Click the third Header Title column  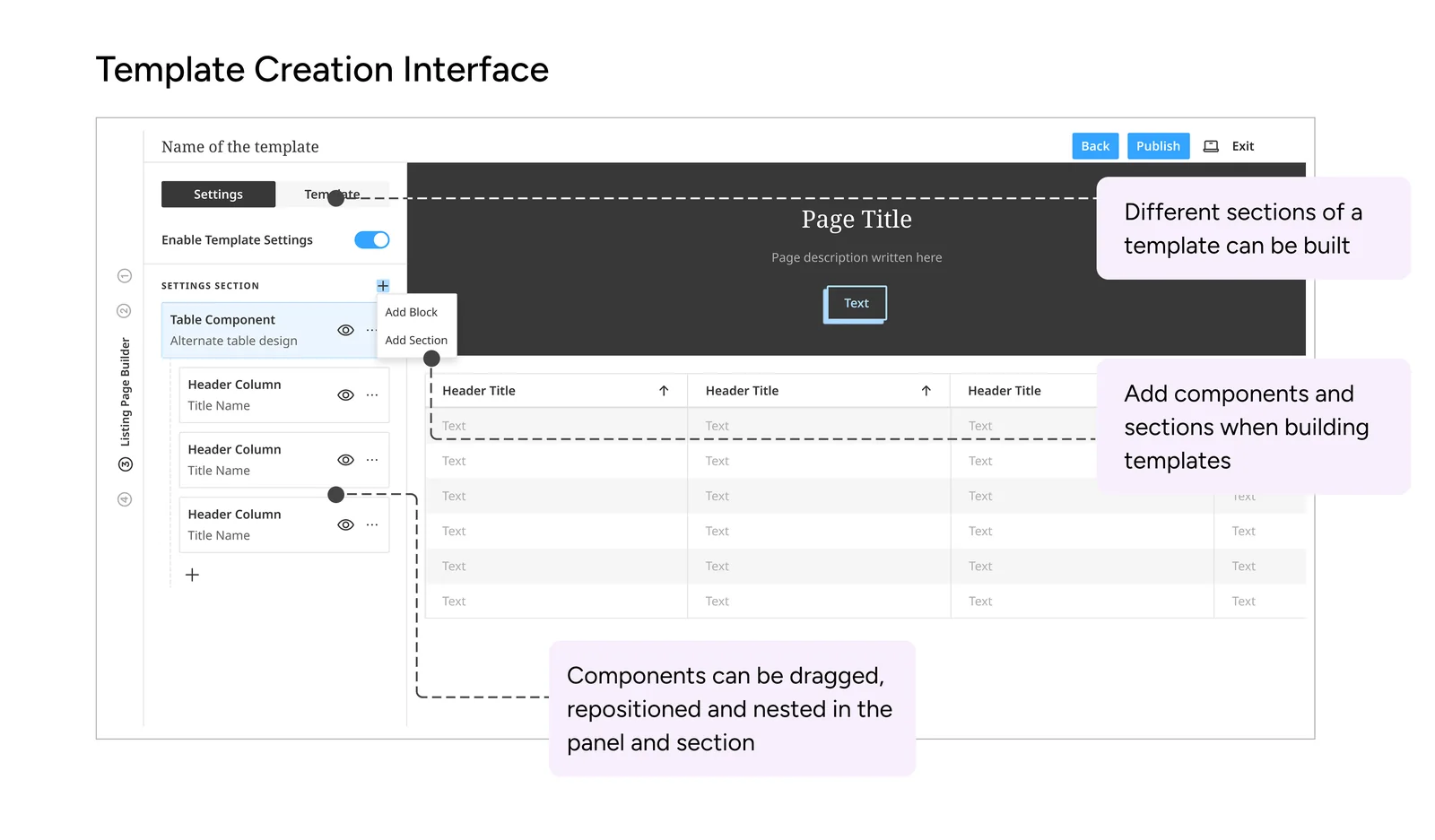click(x=1004, y=391)
